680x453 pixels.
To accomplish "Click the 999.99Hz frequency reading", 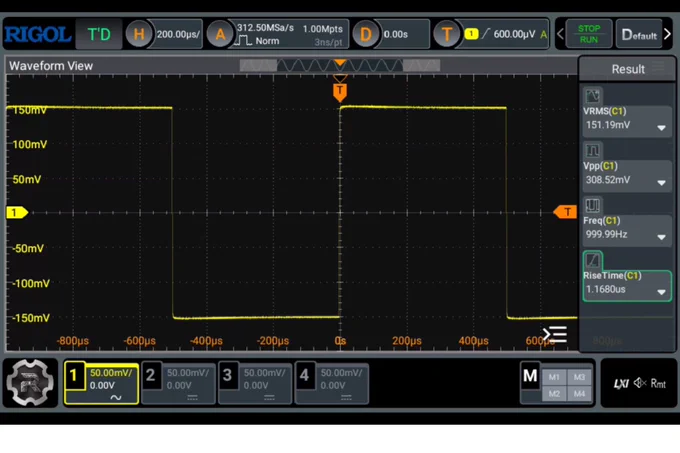I will click(606, 234).
